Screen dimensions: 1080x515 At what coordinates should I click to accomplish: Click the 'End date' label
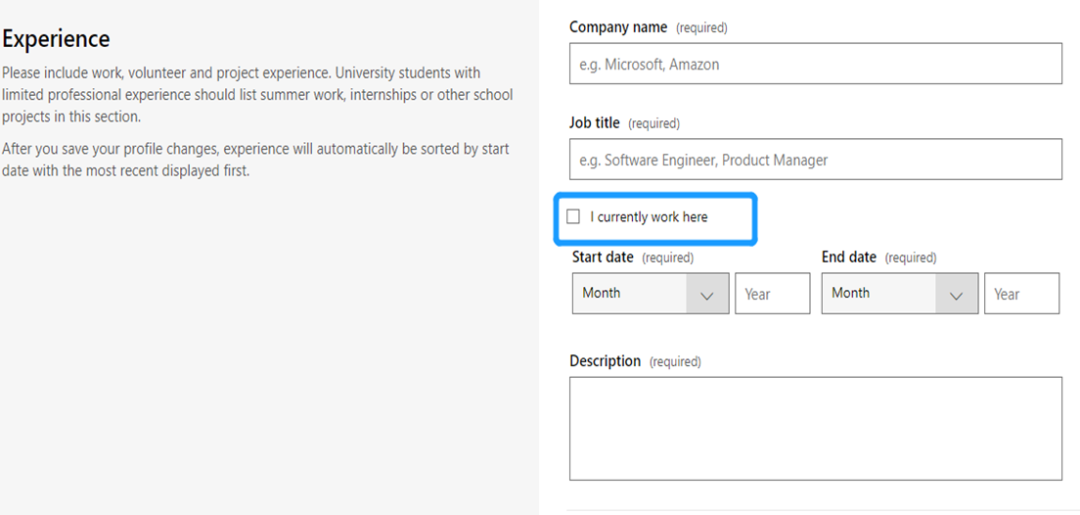click(x=849, y=257)
